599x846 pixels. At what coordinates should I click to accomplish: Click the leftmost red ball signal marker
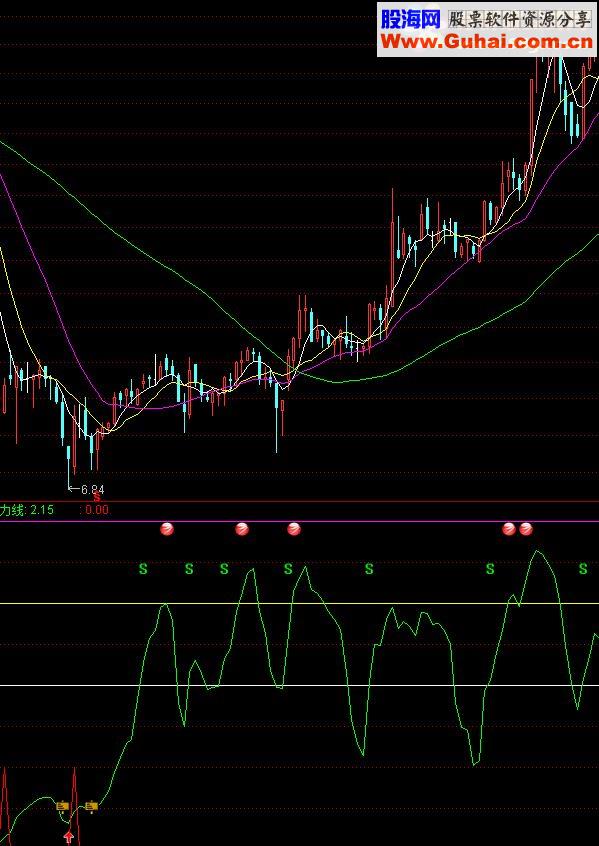[x=167, y=529]
